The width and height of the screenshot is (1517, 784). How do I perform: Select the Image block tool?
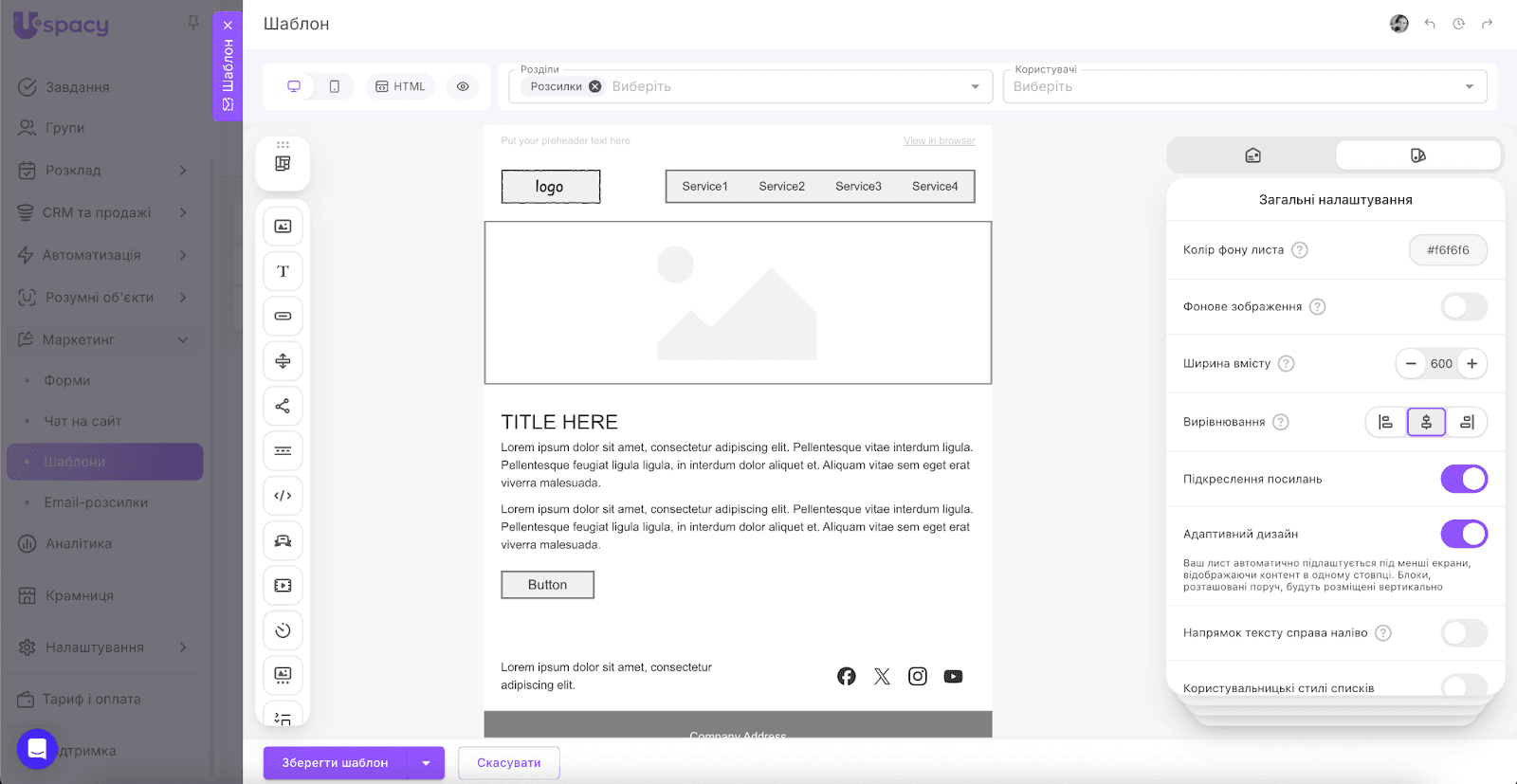click(x=283, y=227)
